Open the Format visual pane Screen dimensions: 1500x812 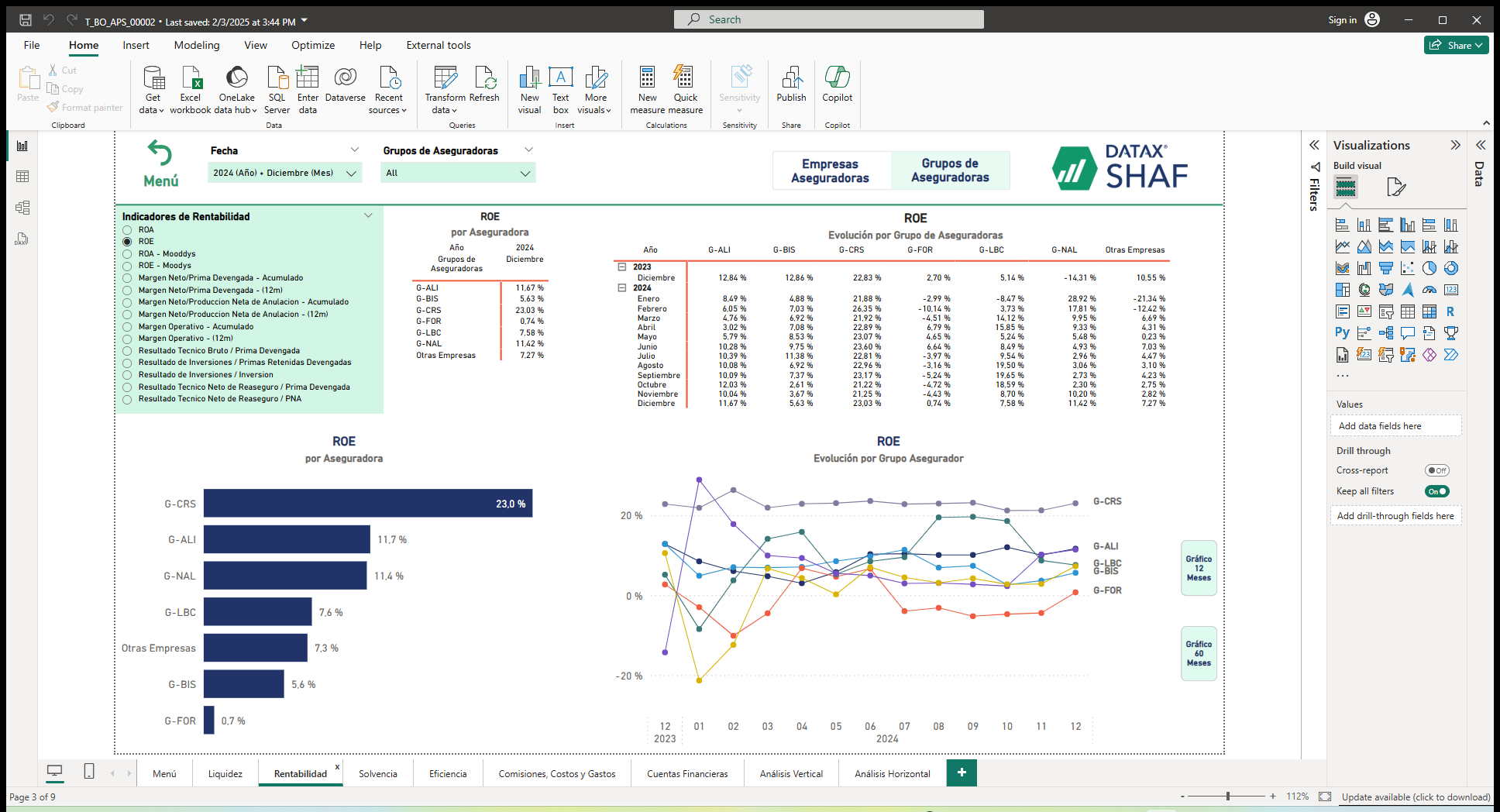pyautogui.click(x=1395, y=187)
